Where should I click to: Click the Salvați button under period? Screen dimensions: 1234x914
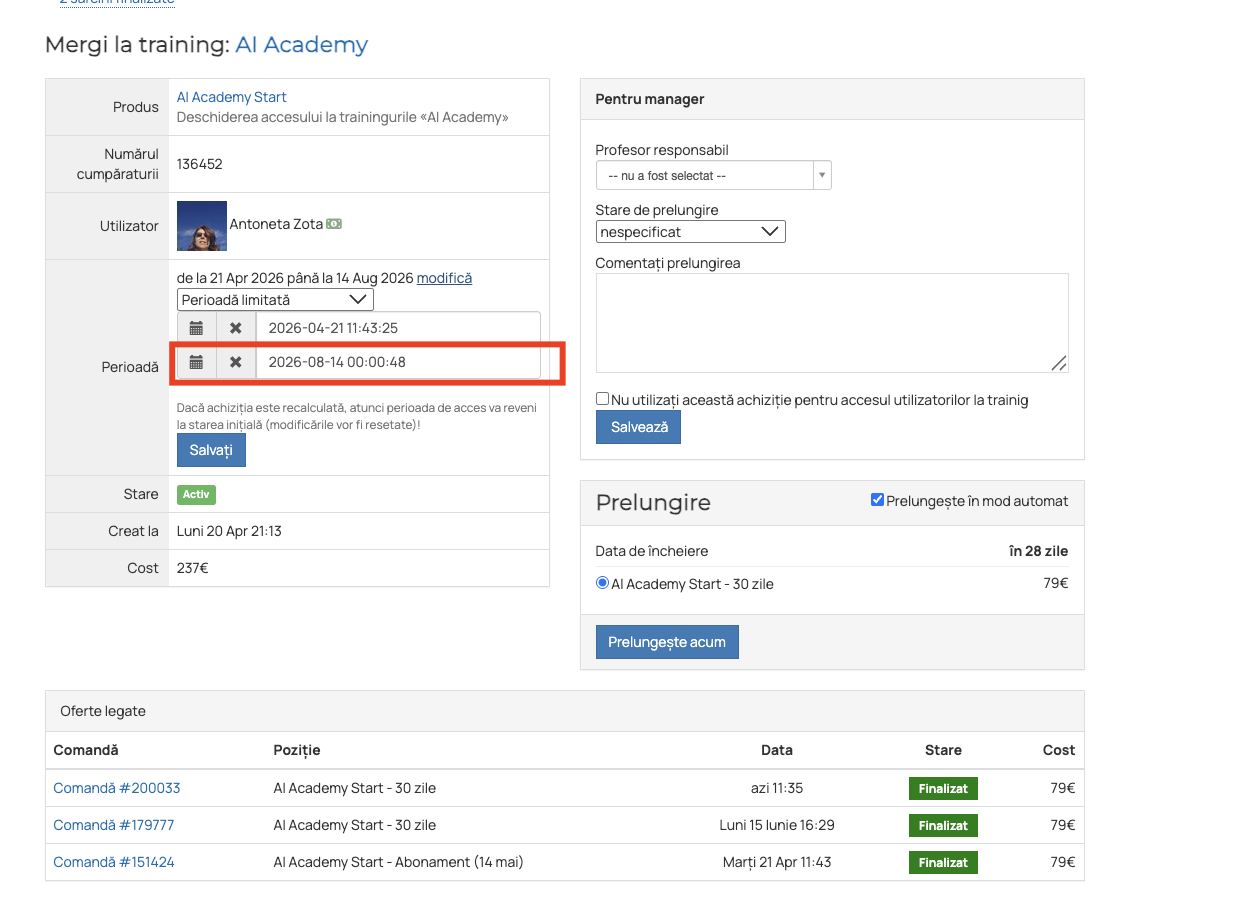point(211,450)
